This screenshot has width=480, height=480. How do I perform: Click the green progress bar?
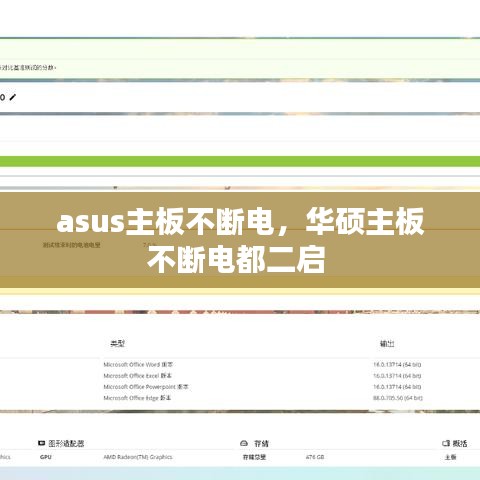click(240, 161)
